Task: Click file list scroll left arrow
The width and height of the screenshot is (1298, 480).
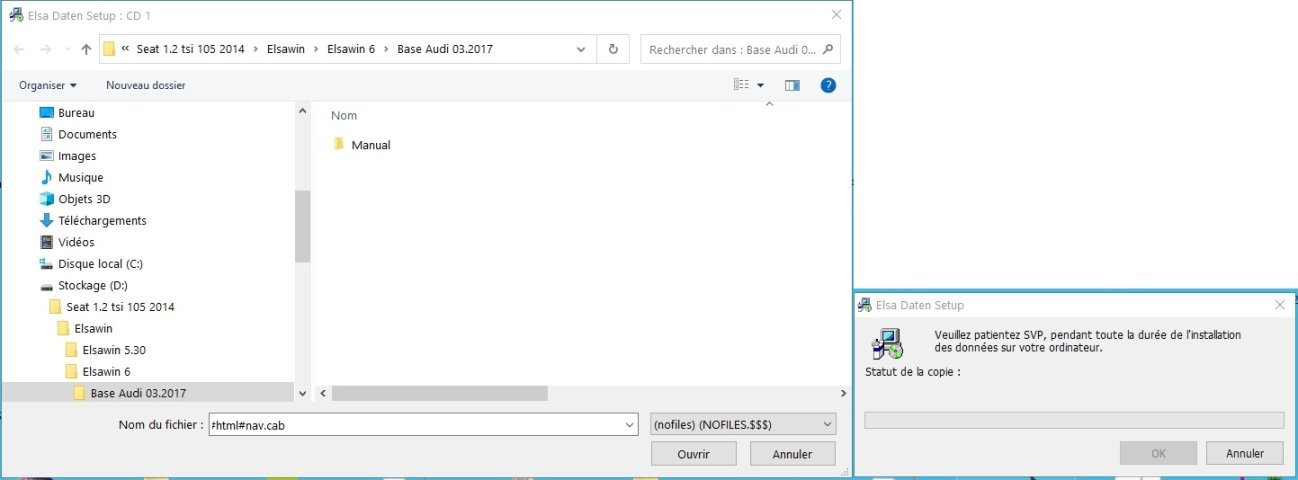Action: tap(322, 394)
